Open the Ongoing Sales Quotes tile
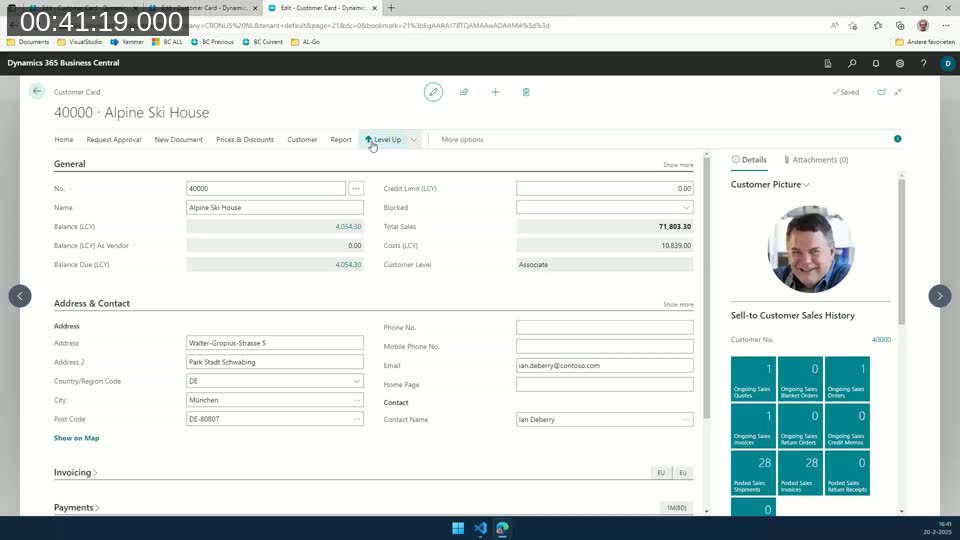 click(x=753, y=379)
